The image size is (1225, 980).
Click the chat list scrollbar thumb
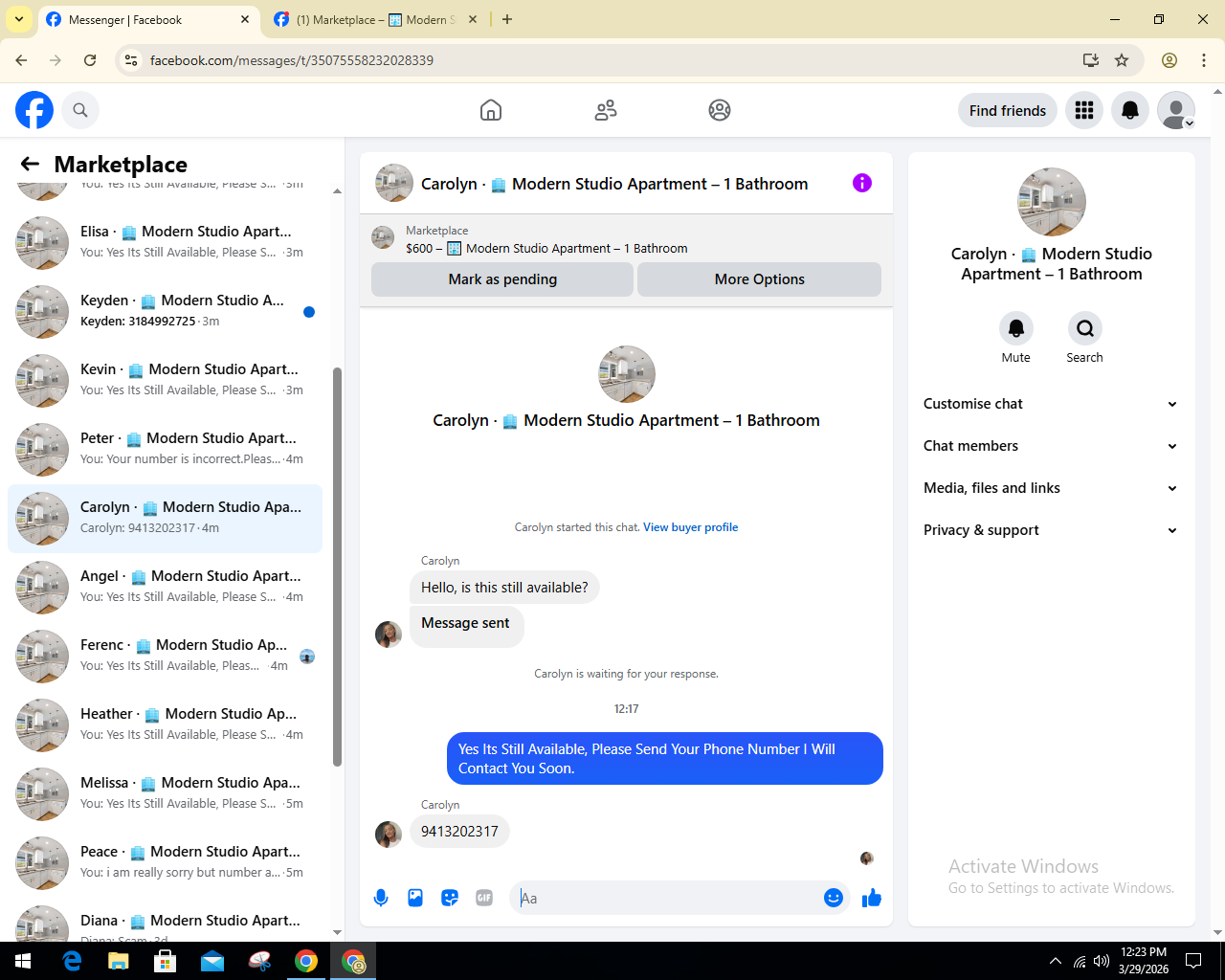pos(337,567)
